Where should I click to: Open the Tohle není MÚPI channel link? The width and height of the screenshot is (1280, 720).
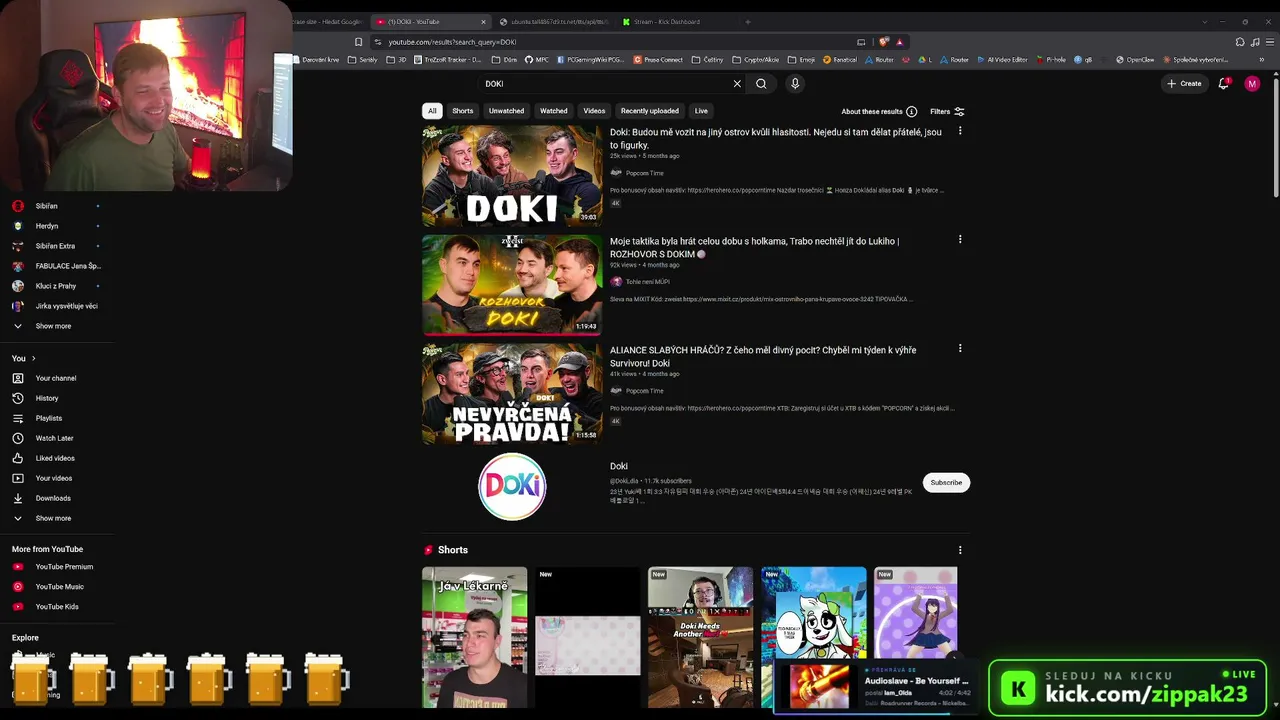(648, 282)
